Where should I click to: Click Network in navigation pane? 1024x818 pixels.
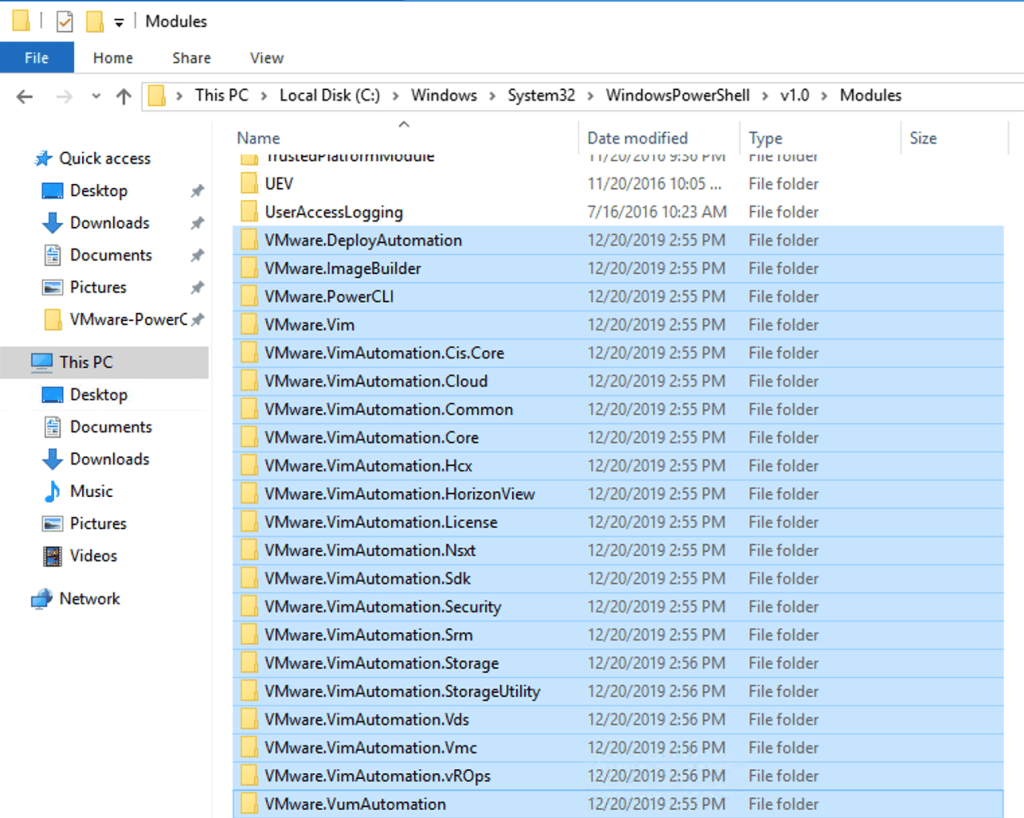pos(89,598)
